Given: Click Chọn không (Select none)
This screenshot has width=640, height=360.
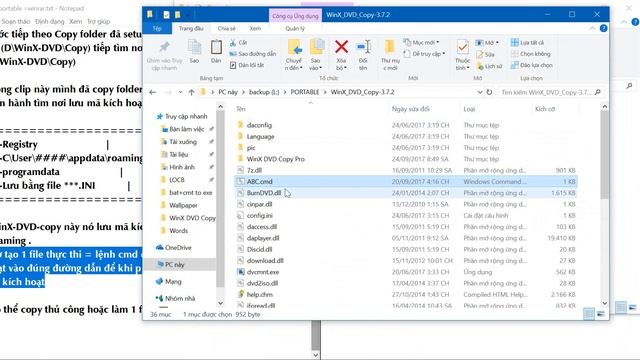Looking at the screenshot, I should [530, 54].
